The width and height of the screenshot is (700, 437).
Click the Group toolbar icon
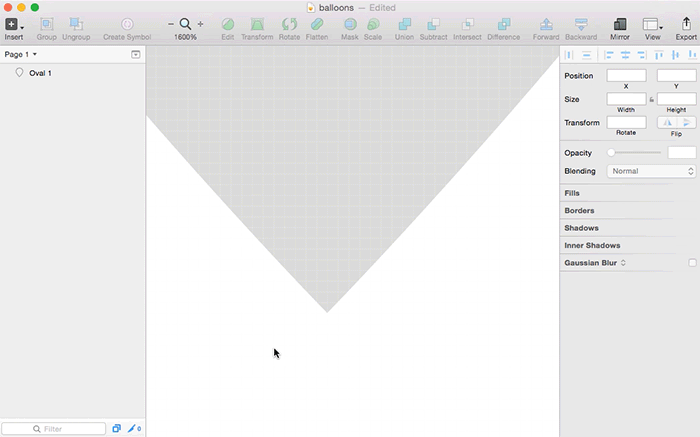click(46, 24)
